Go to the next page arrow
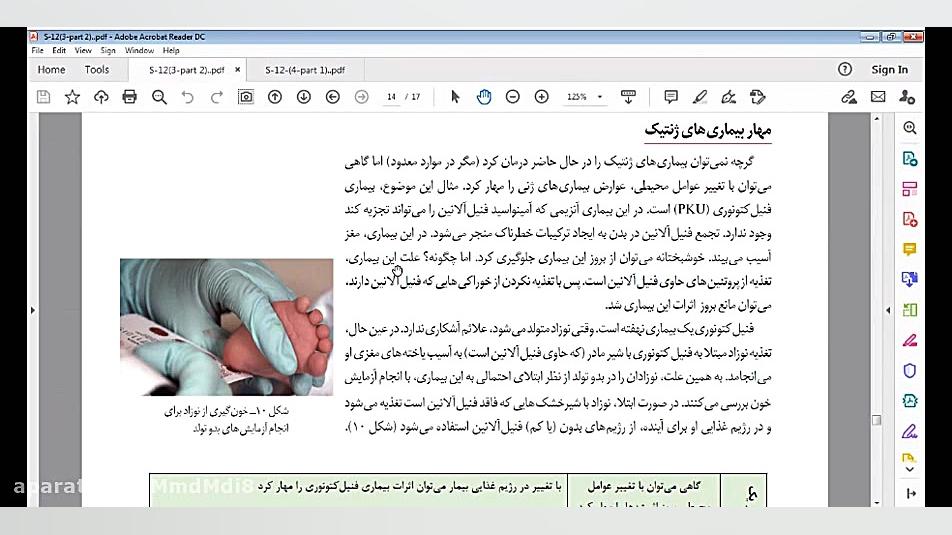This screenshot has width=952, height=535. click(x=304, y=97)
